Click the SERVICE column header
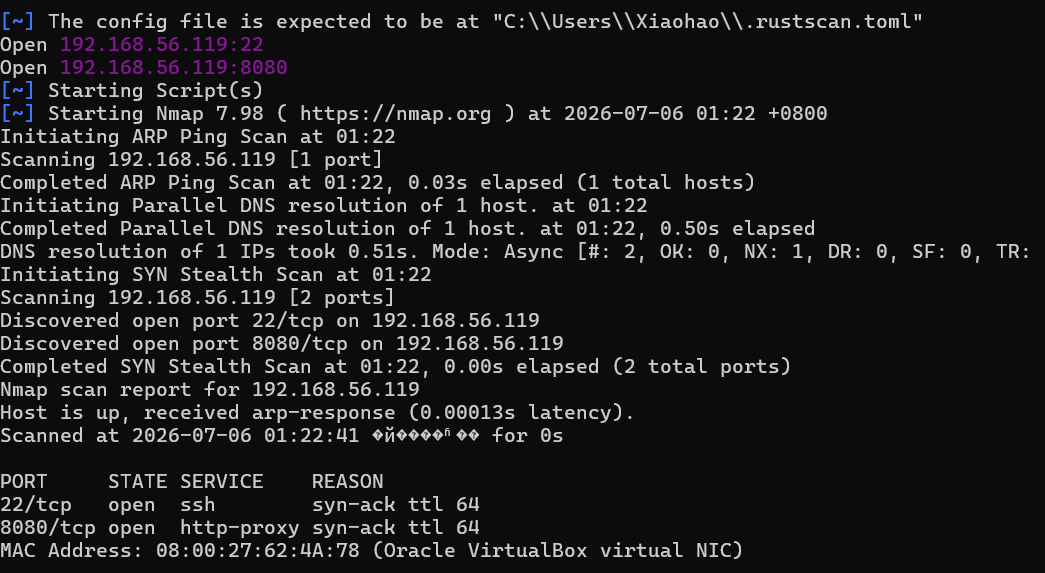 pyautogui.click(x=222, y=481)
